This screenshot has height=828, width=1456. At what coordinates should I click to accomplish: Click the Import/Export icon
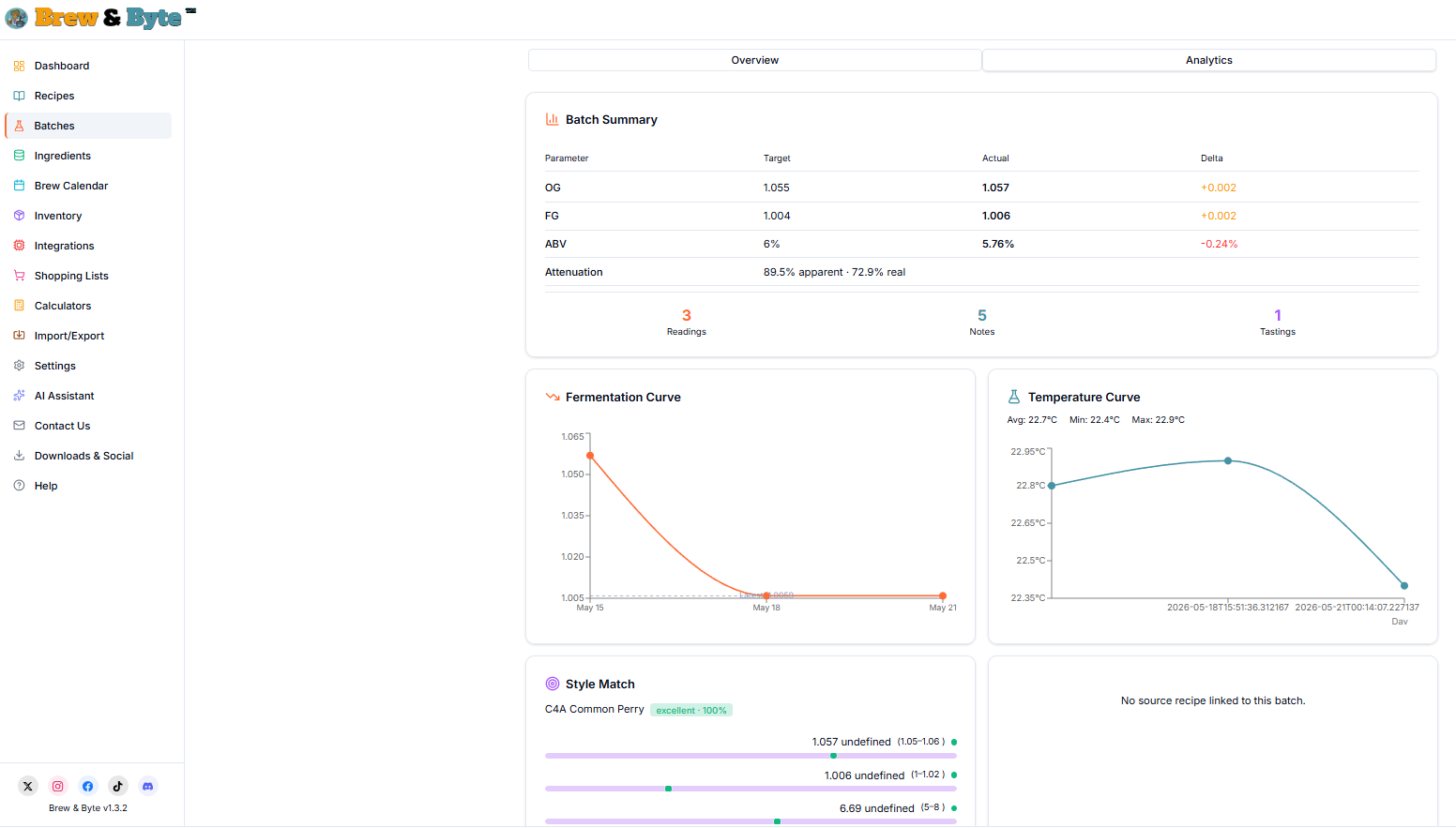[19, 336]
